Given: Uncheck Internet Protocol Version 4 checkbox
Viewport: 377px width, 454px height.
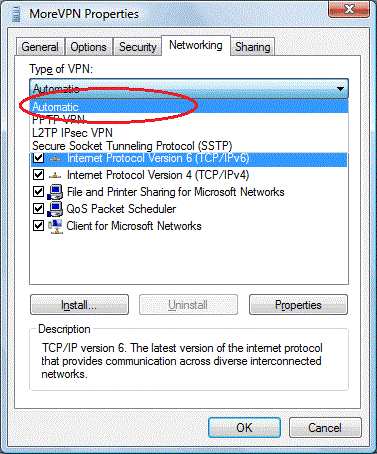Looking at the screenshot, I should pyautogui.click(x=39, y=175).
